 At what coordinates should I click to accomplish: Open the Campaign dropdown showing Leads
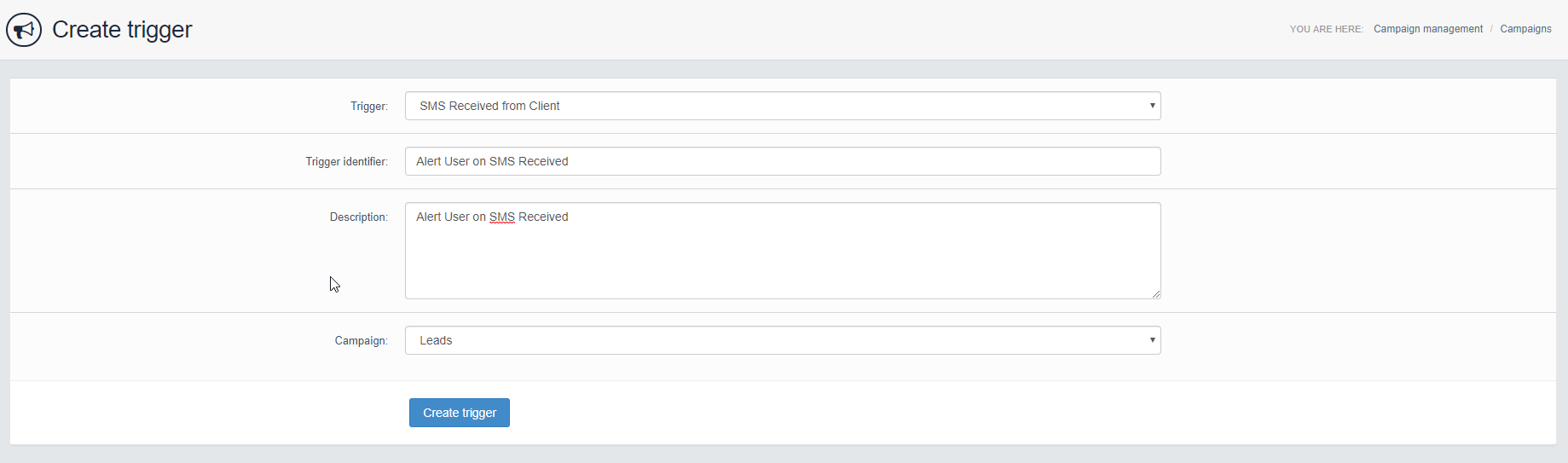pos(767,340)
